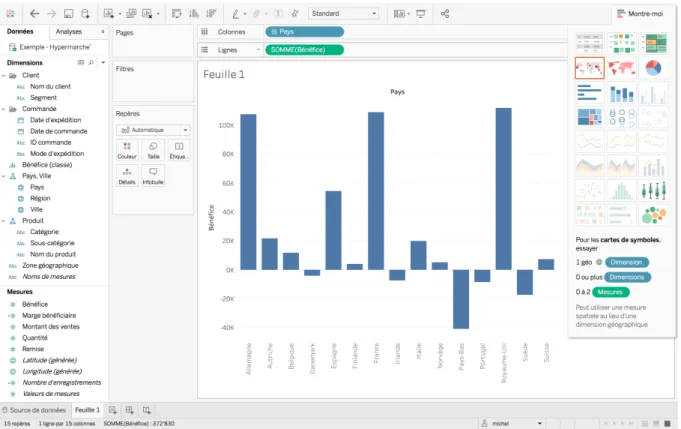
Task: Open the Dimensions pane dropdown menu
Action: (x=103, y=63)
